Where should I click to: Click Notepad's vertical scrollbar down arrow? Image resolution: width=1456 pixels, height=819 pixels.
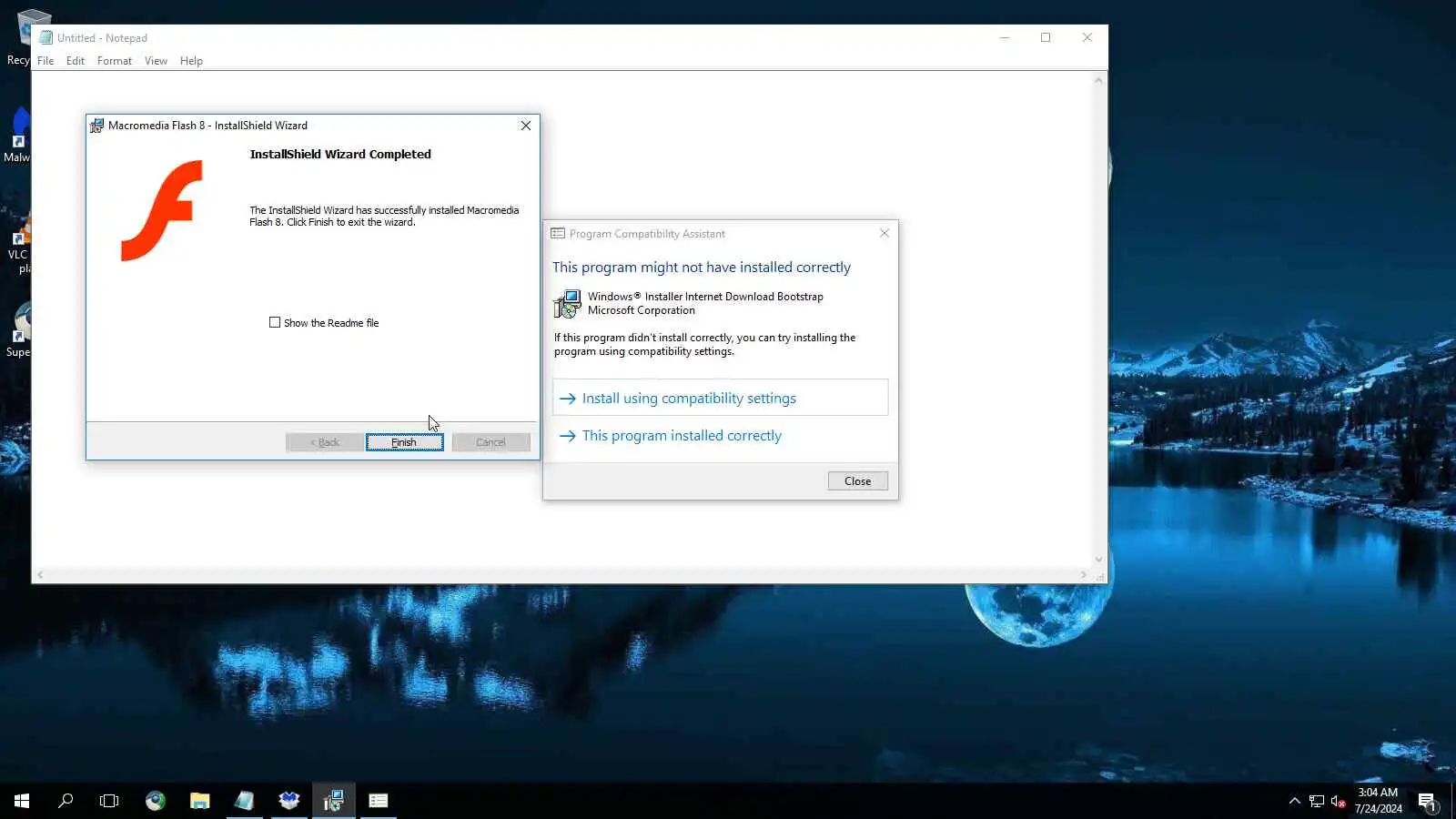point(1098,560)
